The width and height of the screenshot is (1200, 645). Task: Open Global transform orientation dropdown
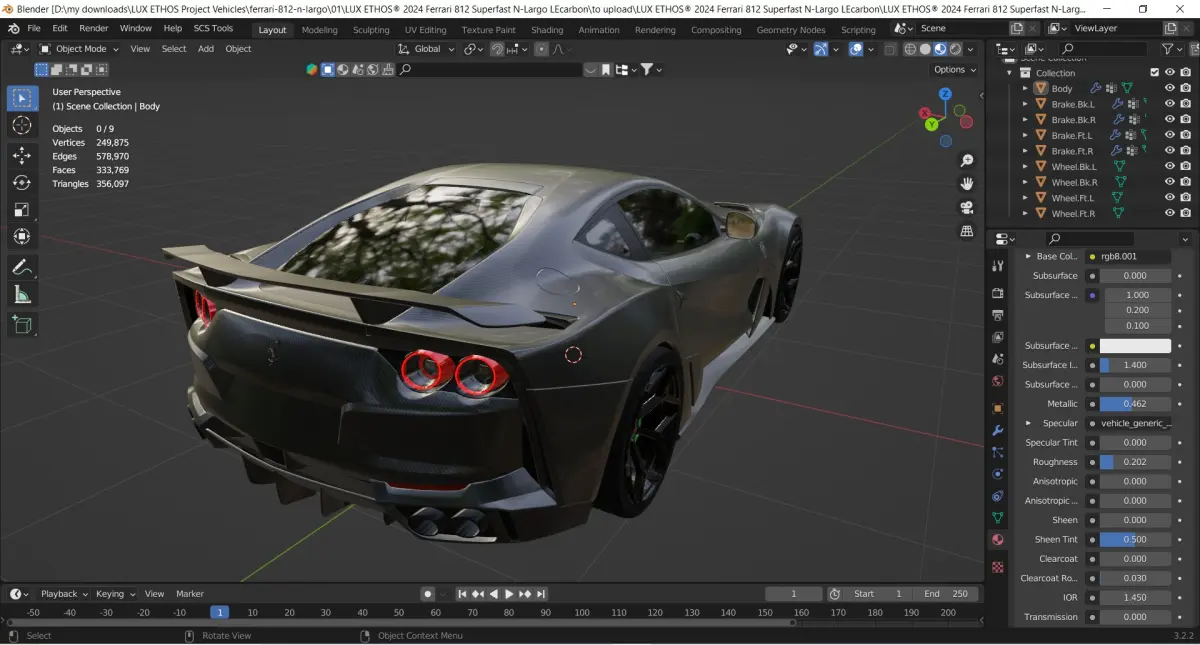coord(428,49)
